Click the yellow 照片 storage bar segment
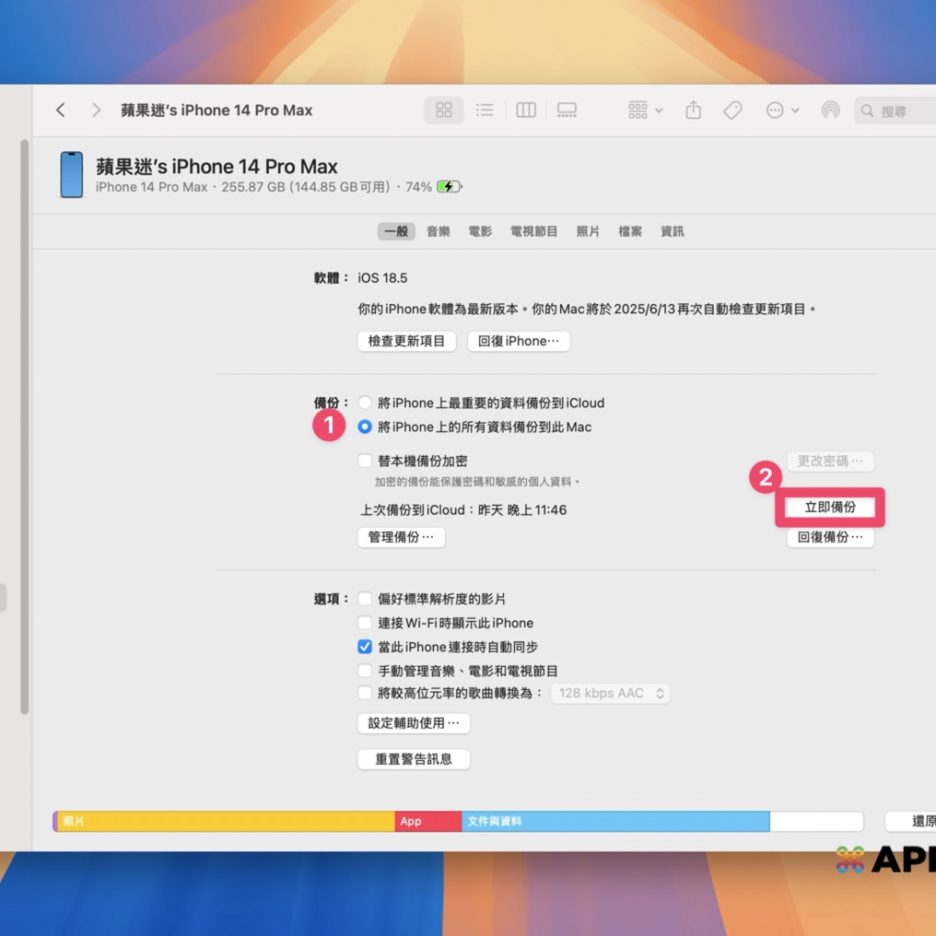Viewport: 936px width, 936px height. (x=225, y=821)
